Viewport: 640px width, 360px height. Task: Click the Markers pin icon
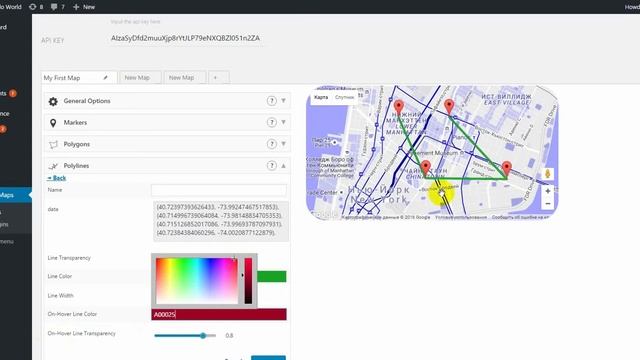point(53,123)
